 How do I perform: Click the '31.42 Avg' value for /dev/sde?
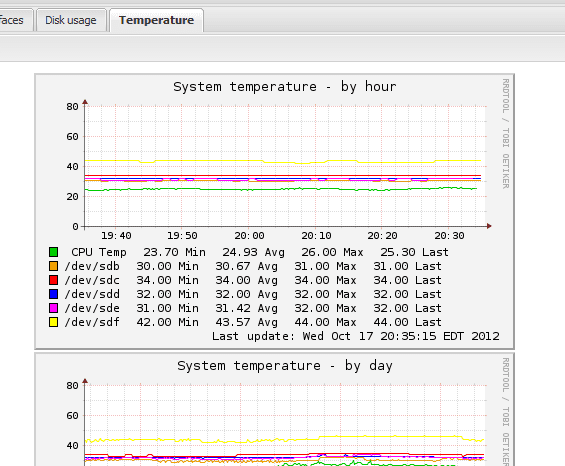(246, 309)
